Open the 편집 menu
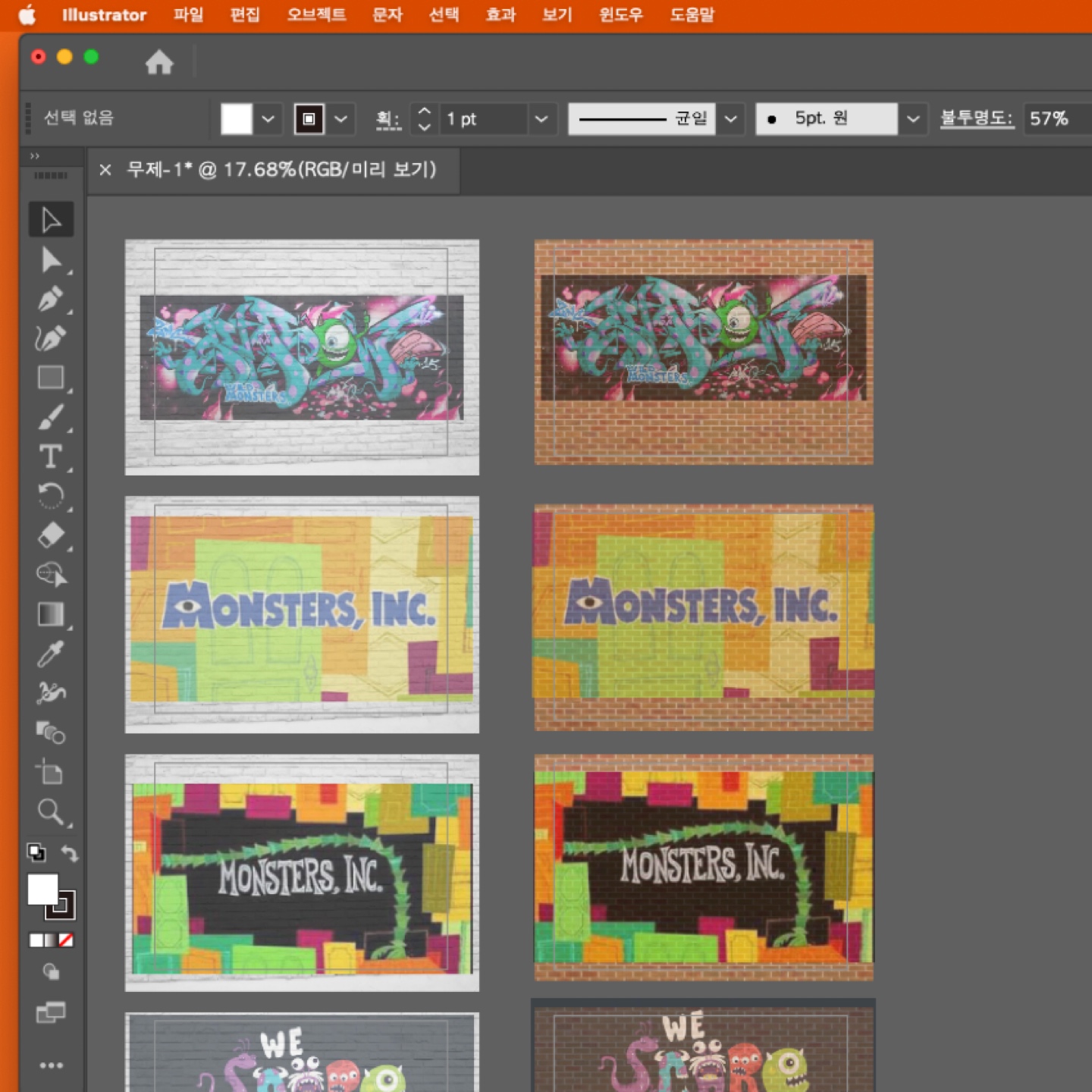 point(245,15)
